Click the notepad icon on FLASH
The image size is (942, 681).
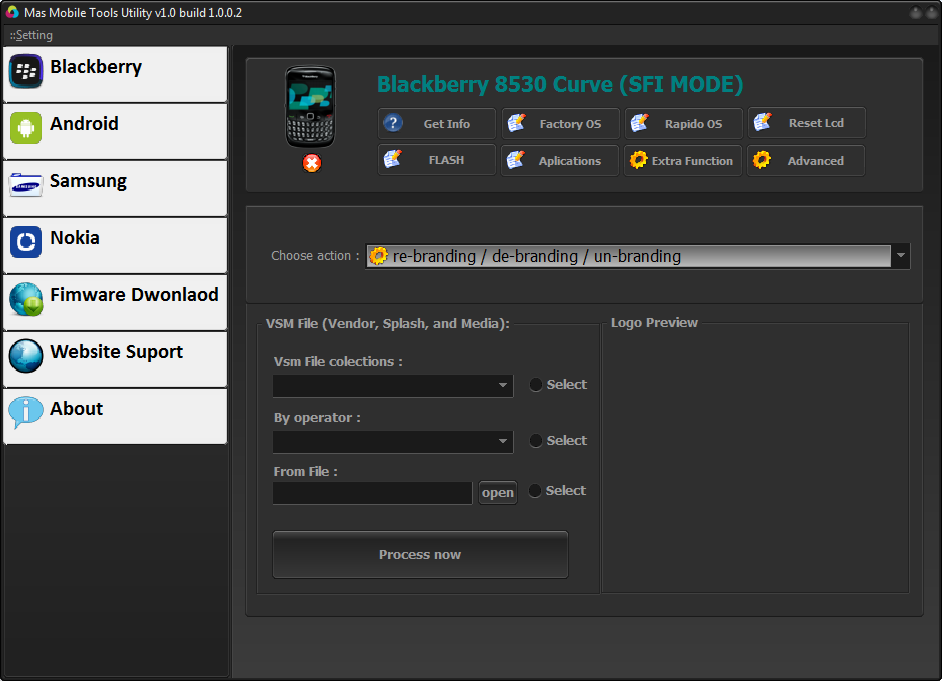[x=392, y=159]
